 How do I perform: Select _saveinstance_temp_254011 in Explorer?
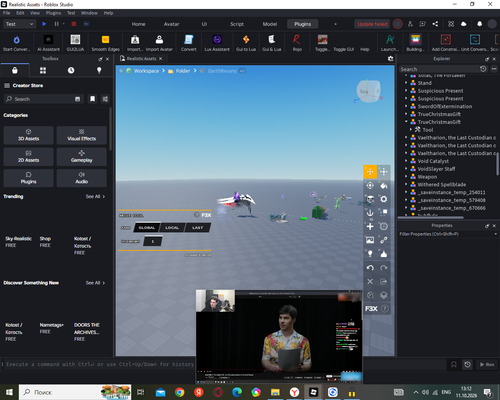[452, 192]
